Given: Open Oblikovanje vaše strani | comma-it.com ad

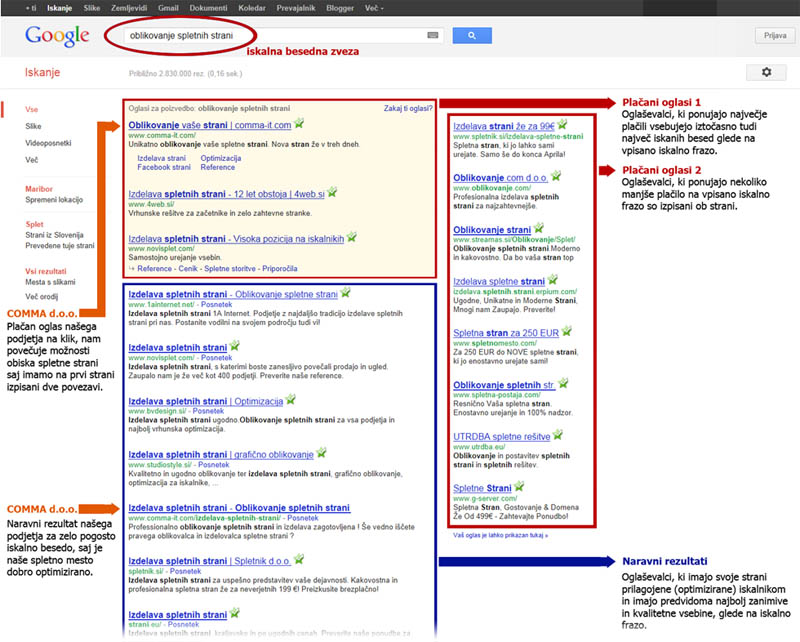Looking at the screenshot, I should (x=210, y=125).
